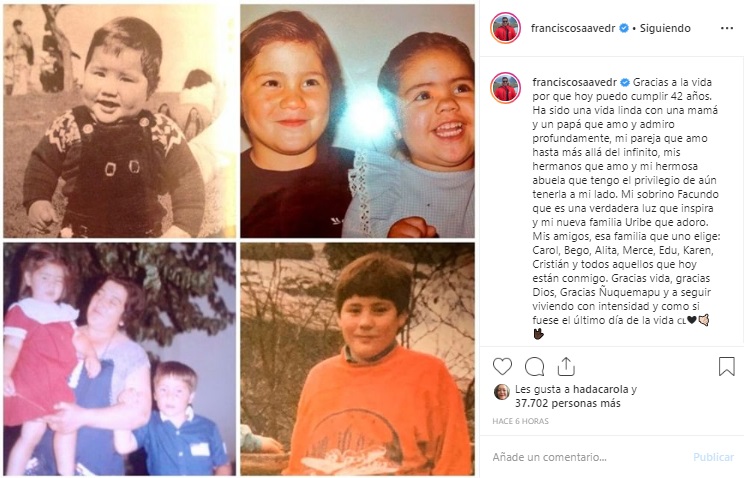744x478 pixels.
Task: Toggle the Siguiendo following status
Action: (665, 28)
